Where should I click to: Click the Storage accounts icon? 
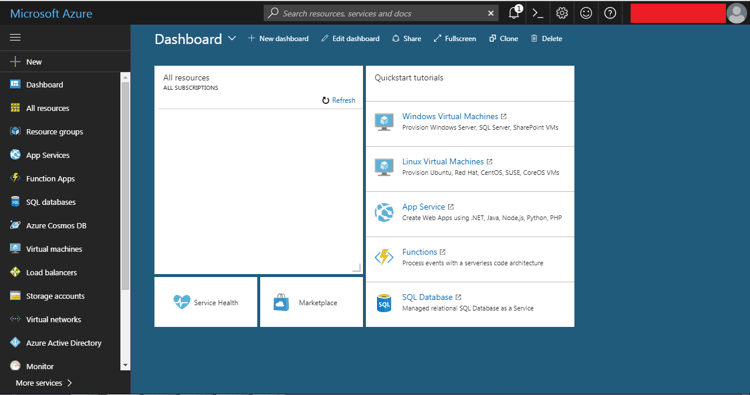click(x=15, y=296)
